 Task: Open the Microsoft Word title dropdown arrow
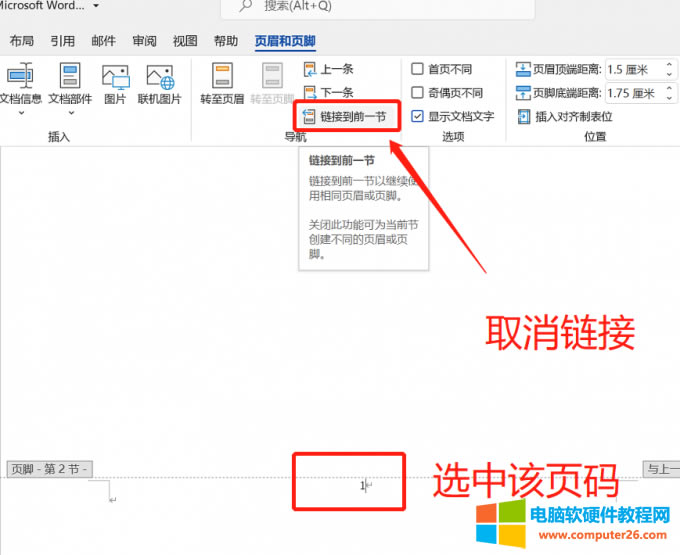tap(95, 7)
